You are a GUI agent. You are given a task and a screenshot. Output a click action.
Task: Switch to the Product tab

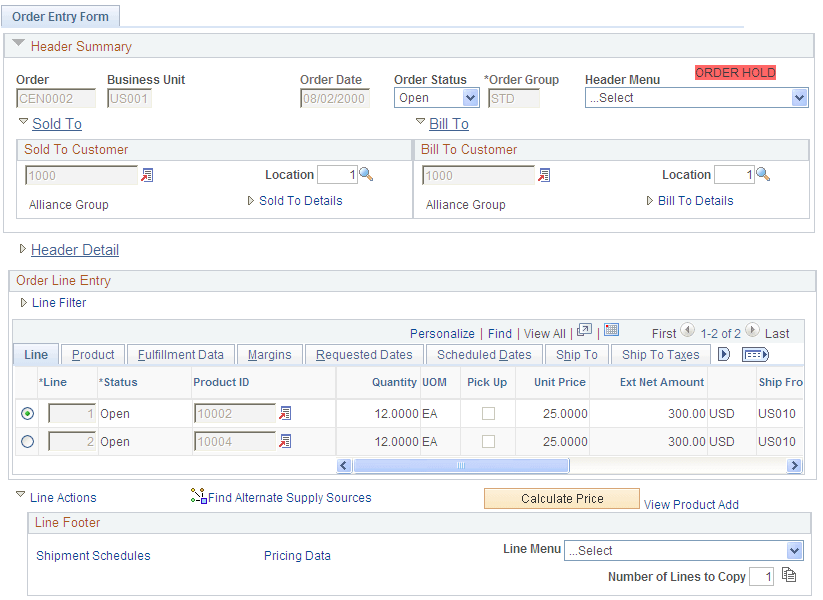[93, 355]
